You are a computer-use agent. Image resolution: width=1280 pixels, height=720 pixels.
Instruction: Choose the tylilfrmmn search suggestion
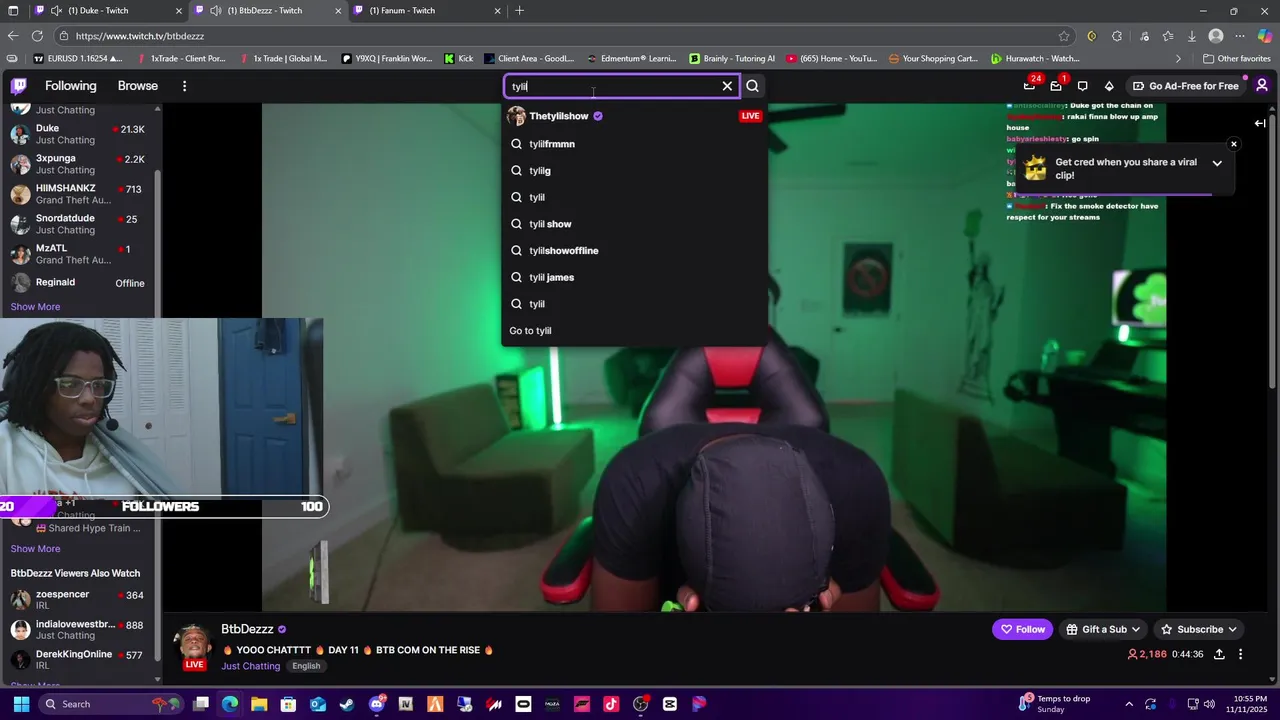[x=635, y=144]
